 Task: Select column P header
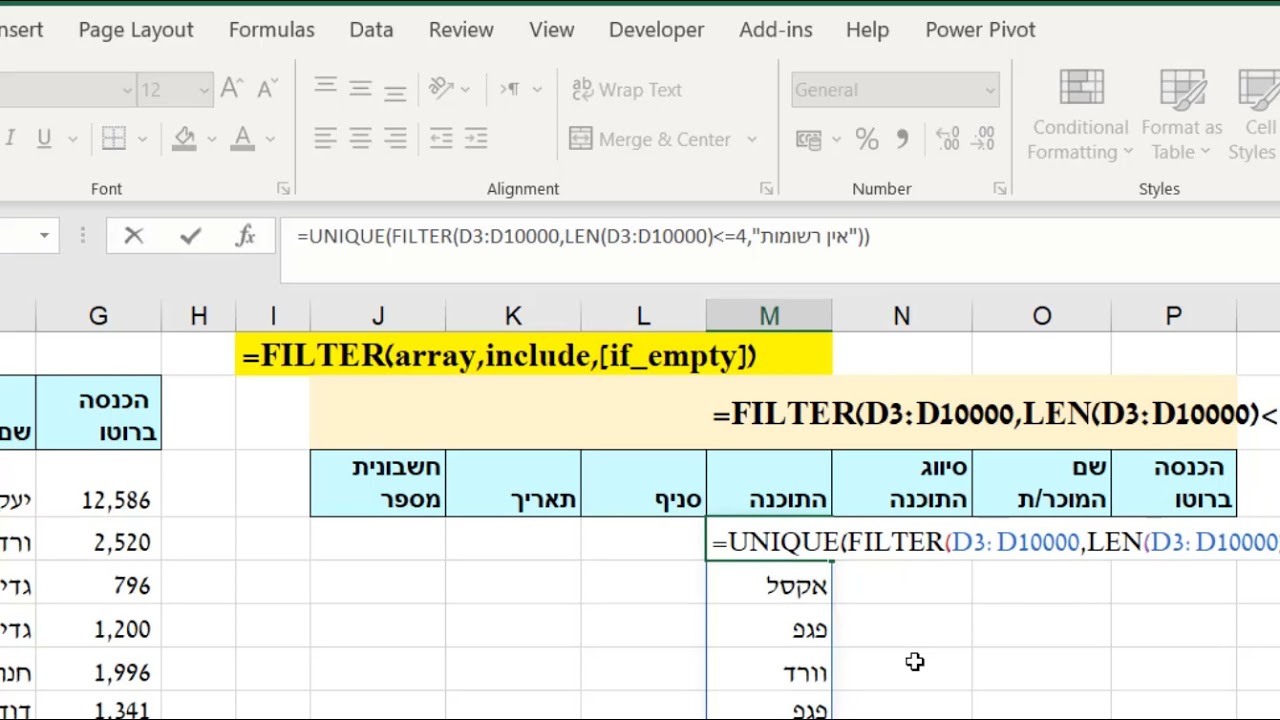[1173, 316]
